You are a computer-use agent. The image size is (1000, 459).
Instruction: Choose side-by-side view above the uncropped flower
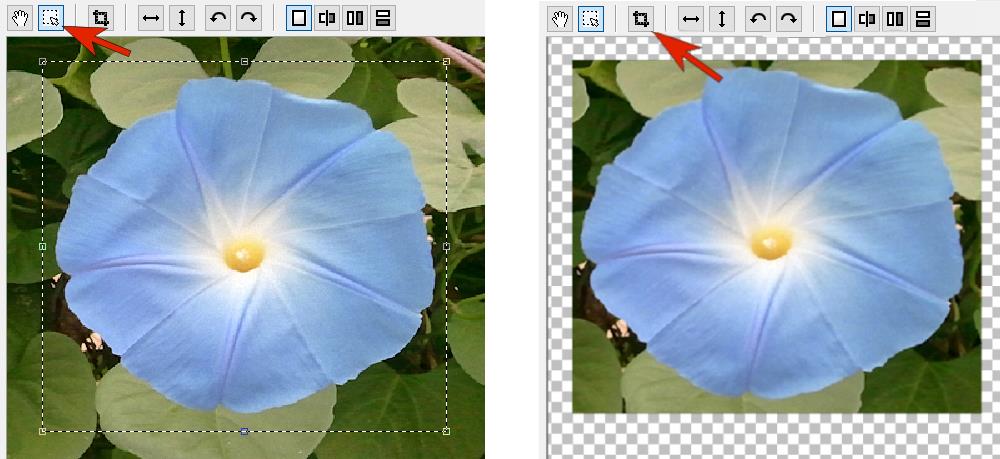[x=355, y=18]
